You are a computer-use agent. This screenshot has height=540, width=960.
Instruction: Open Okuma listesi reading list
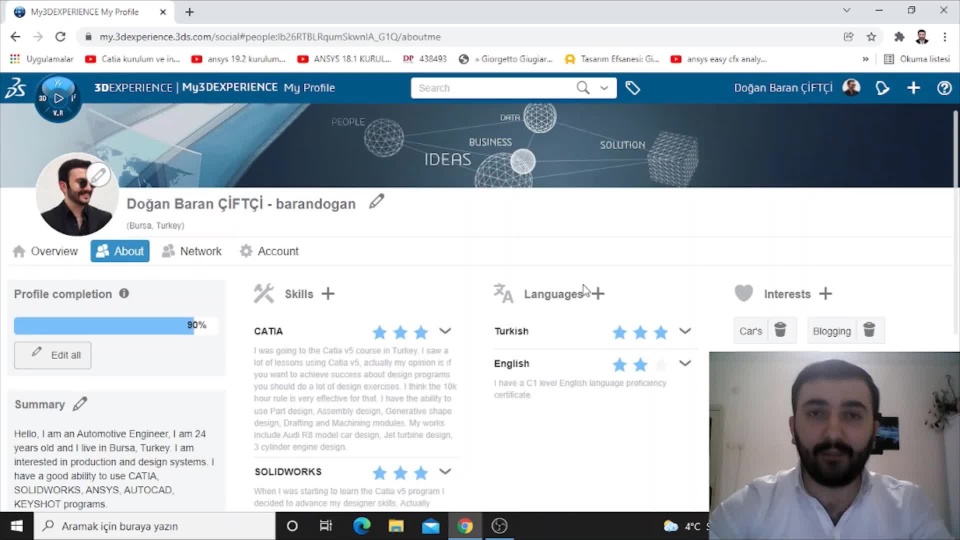(x=917, y=59)
